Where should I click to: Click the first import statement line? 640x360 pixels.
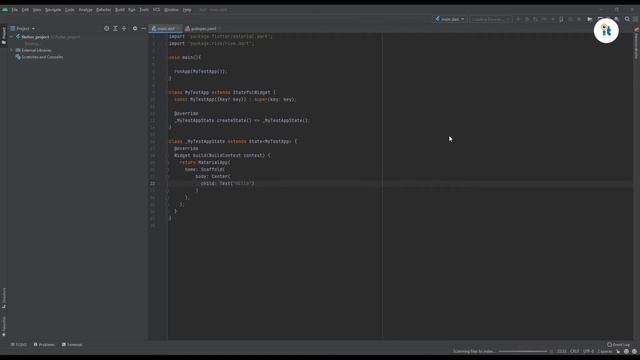220,36
